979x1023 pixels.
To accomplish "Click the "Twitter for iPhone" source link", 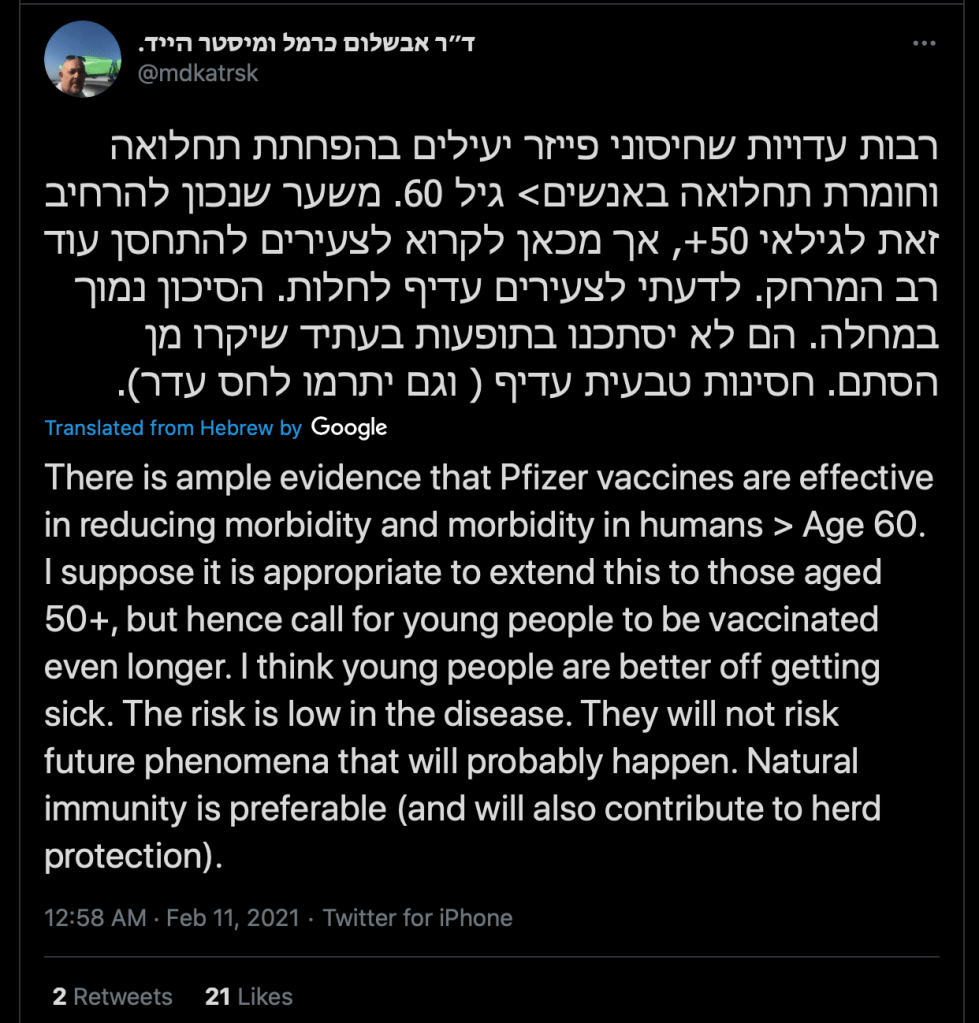I will [x=417, y=917].
